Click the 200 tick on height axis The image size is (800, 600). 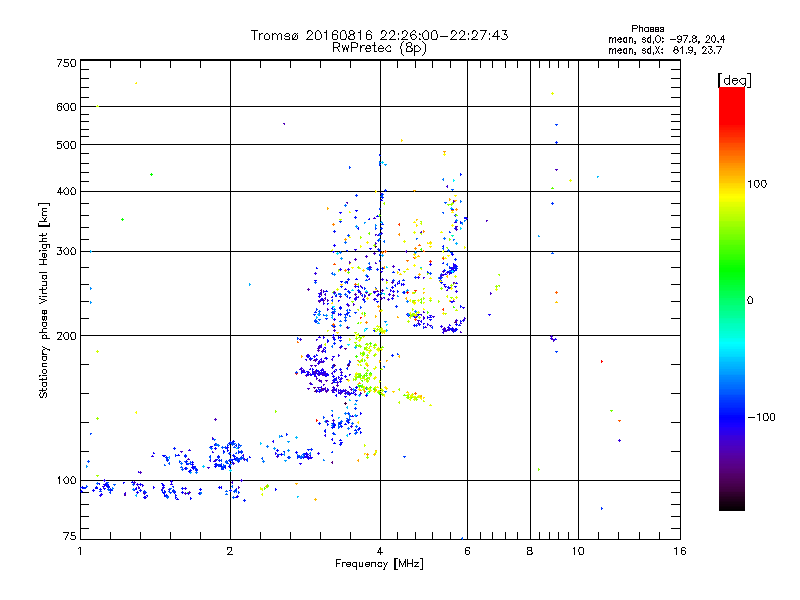coord(66,336)
